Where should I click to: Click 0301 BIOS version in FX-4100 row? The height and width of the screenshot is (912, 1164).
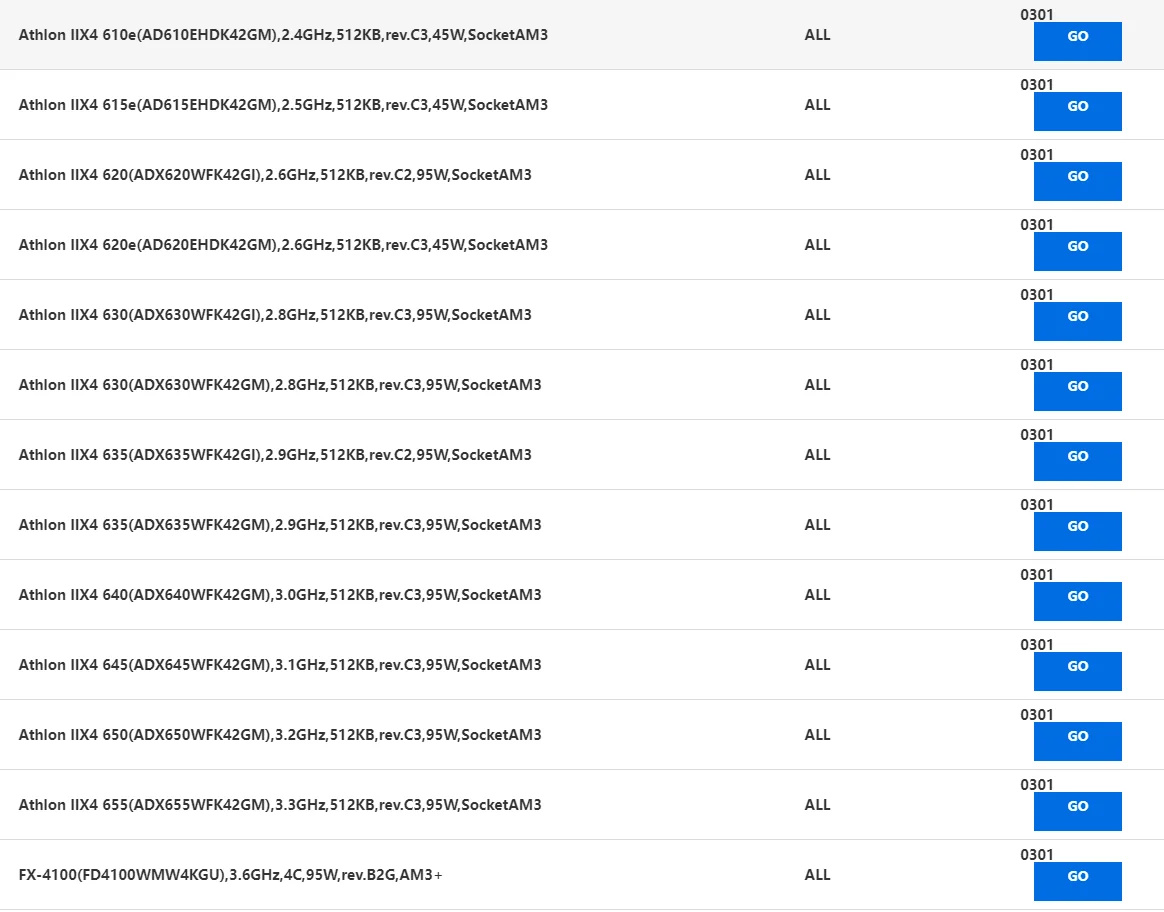[x=1036, y=855]
